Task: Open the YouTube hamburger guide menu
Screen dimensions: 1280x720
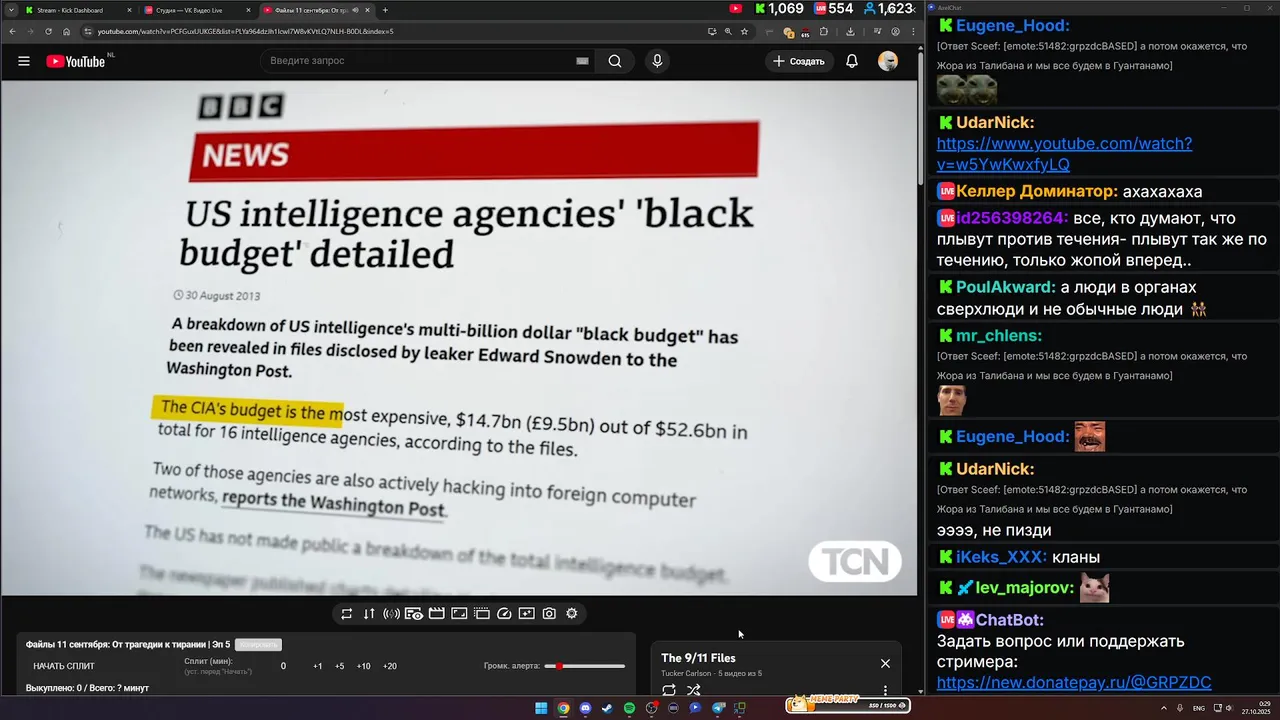Action: click(24, 61)
